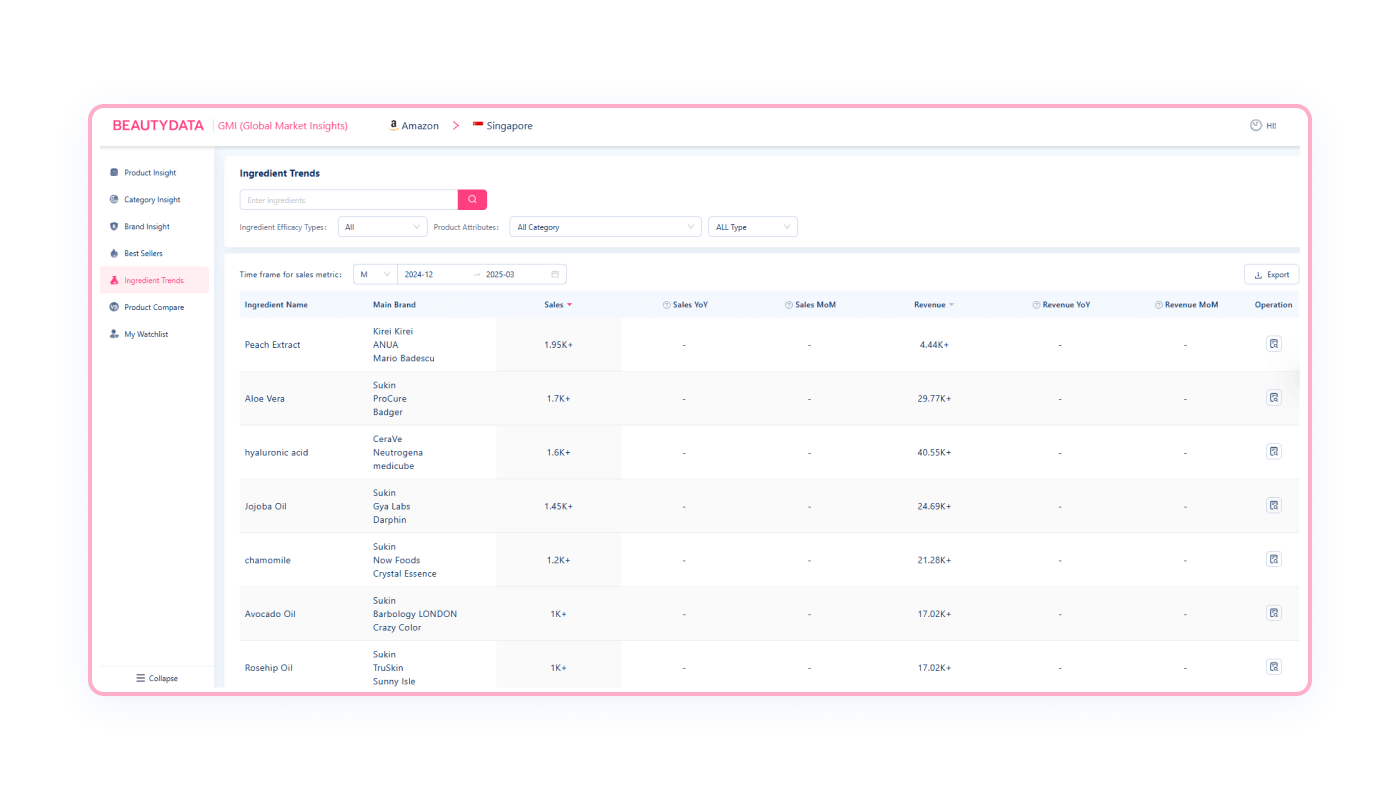Open details icon for hyaluronic acid row
The image size is (1400, 800).
click(x=1273, y=452)
